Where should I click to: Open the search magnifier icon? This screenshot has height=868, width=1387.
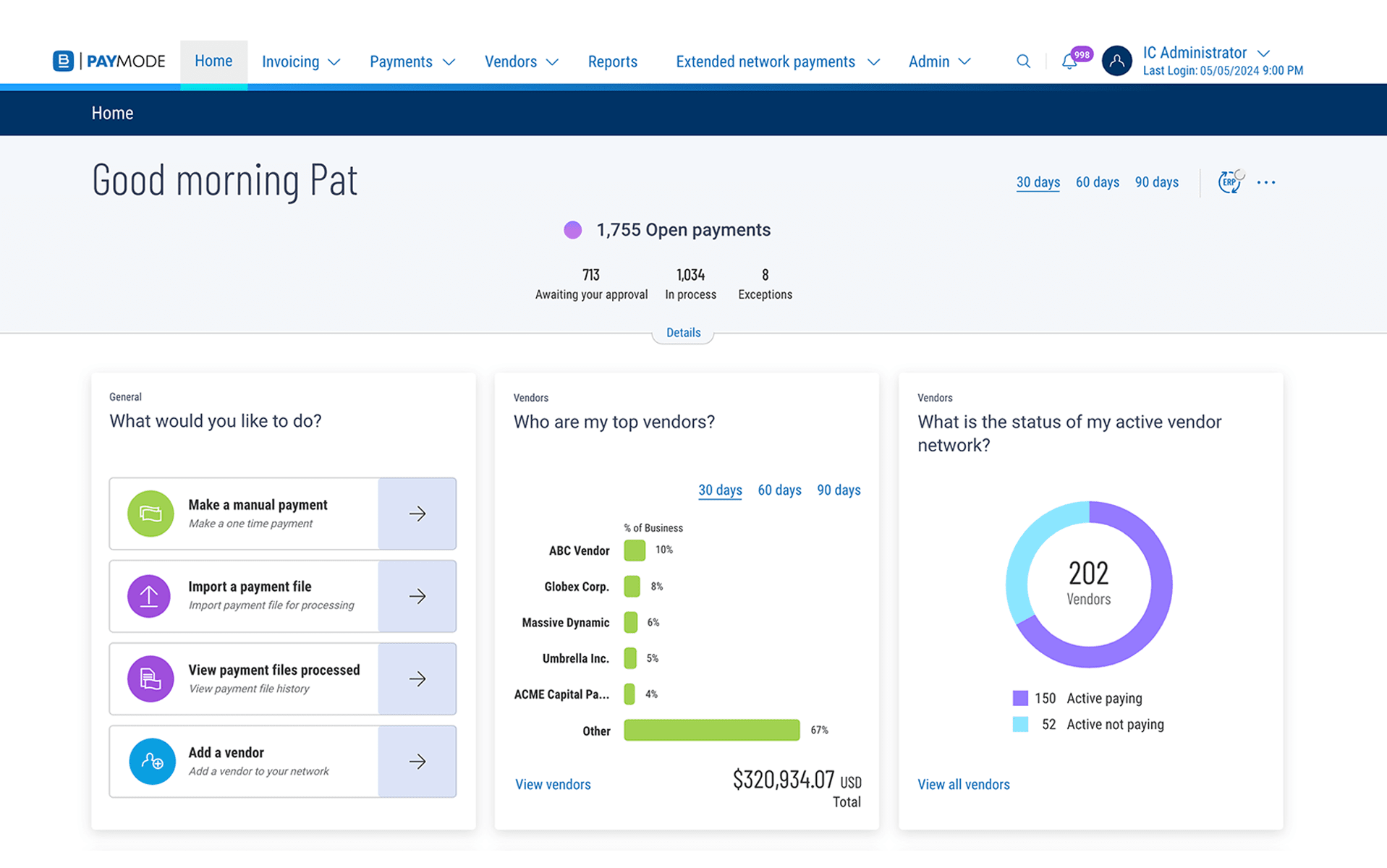click(x=1023, y=61)
